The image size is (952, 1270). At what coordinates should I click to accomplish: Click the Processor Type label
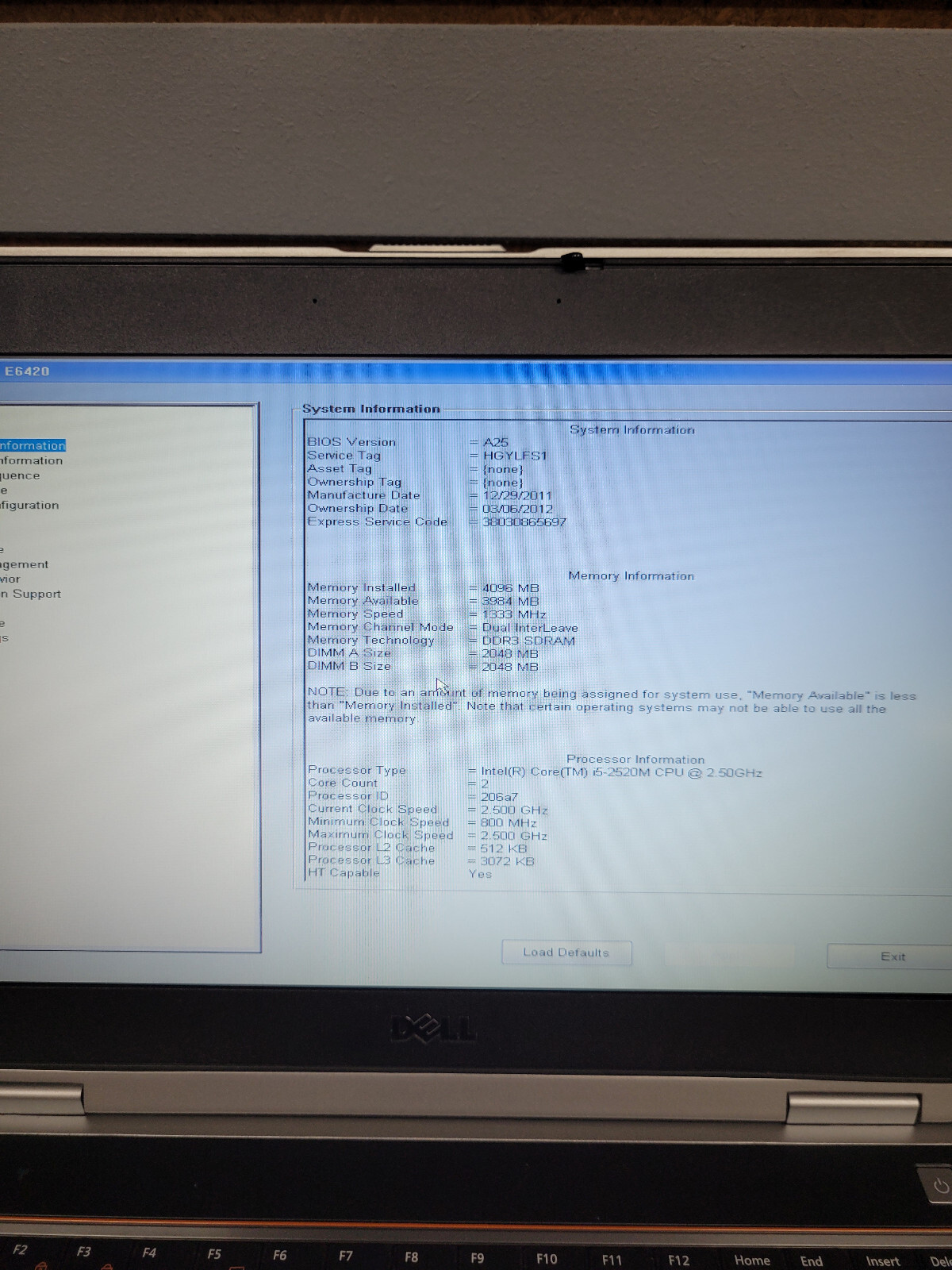pos(357,770)
